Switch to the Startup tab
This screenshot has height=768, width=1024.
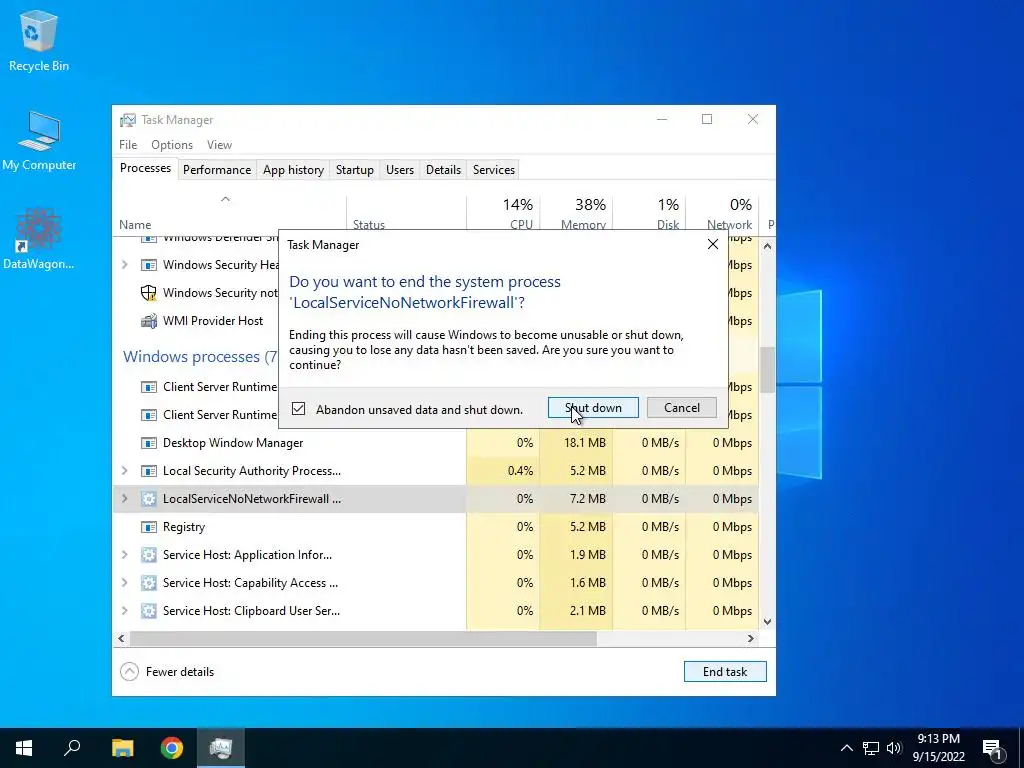(355, 170)
